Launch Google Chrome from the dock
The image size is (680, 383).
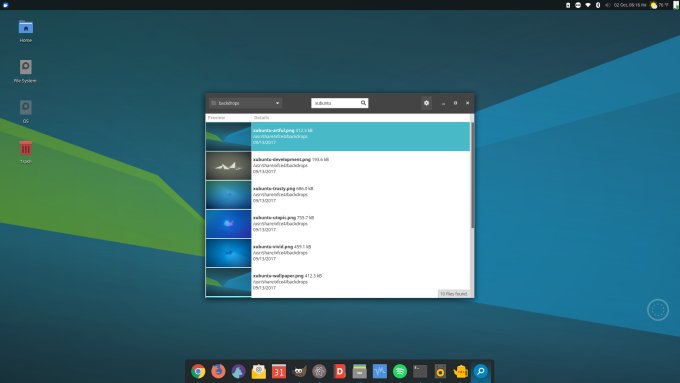198,371
